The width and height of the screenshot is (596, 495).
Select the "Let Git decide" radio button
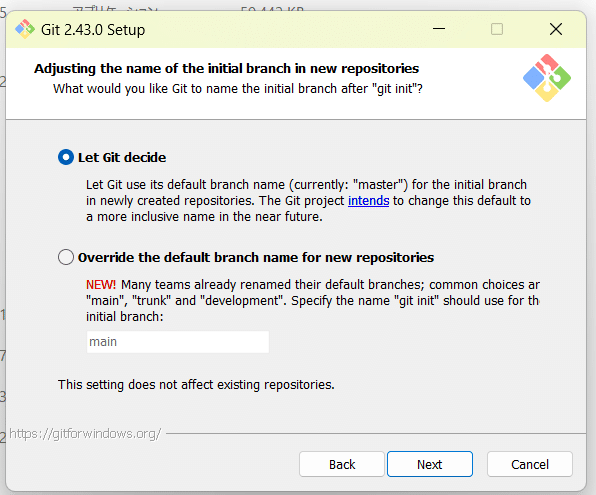click(66, 157)
